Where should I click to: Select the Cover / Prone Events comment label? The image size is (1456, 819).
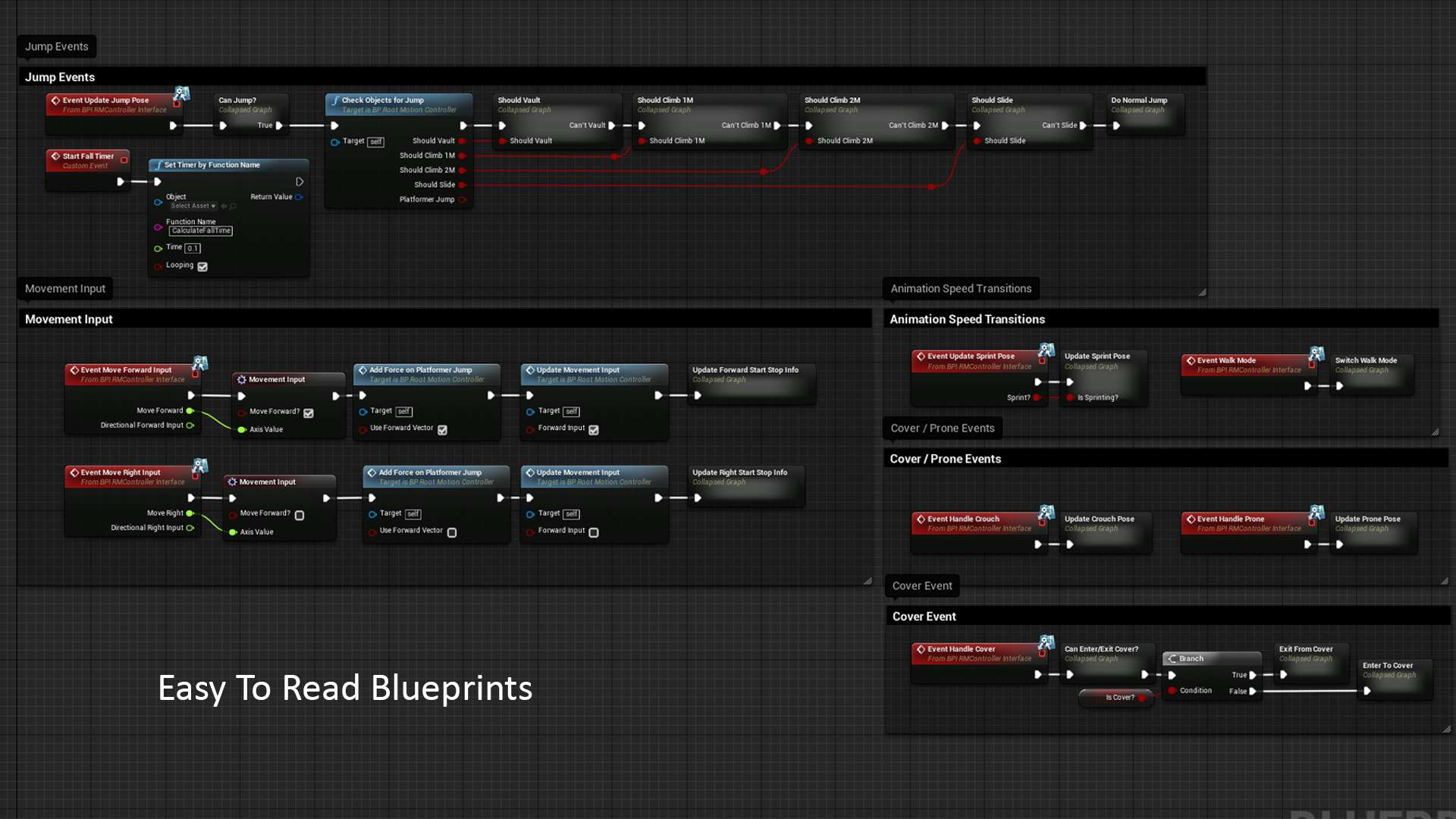tap(942, 428)
